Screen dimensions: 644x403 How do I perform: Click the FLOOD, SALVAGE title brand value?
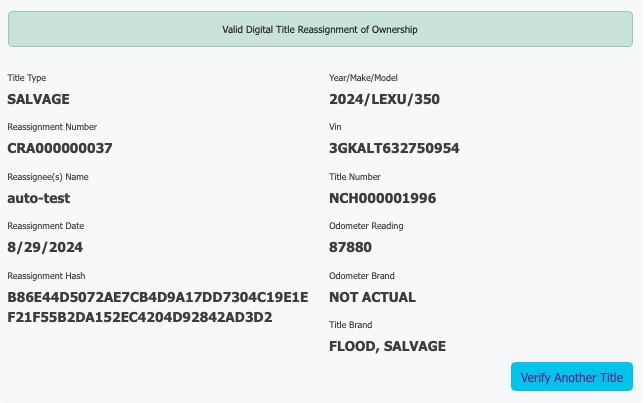[387, 346]
